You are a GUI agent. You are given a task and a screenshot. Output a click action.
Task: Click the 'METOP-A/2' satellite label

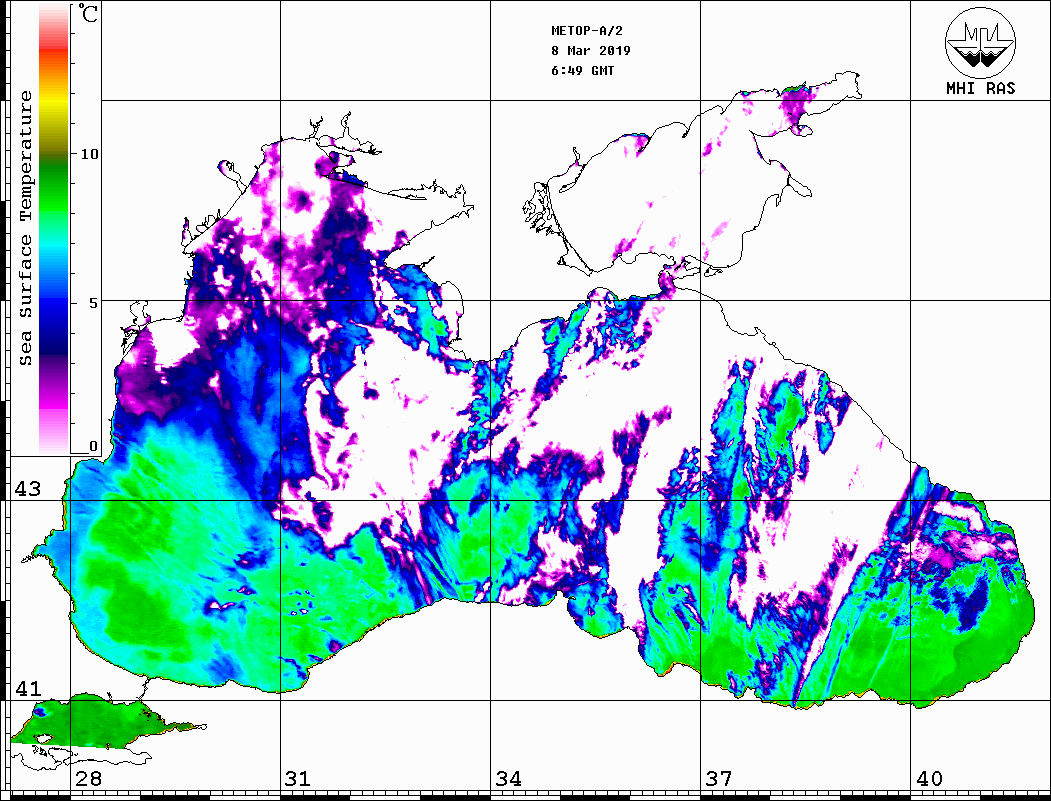[586, 31]
